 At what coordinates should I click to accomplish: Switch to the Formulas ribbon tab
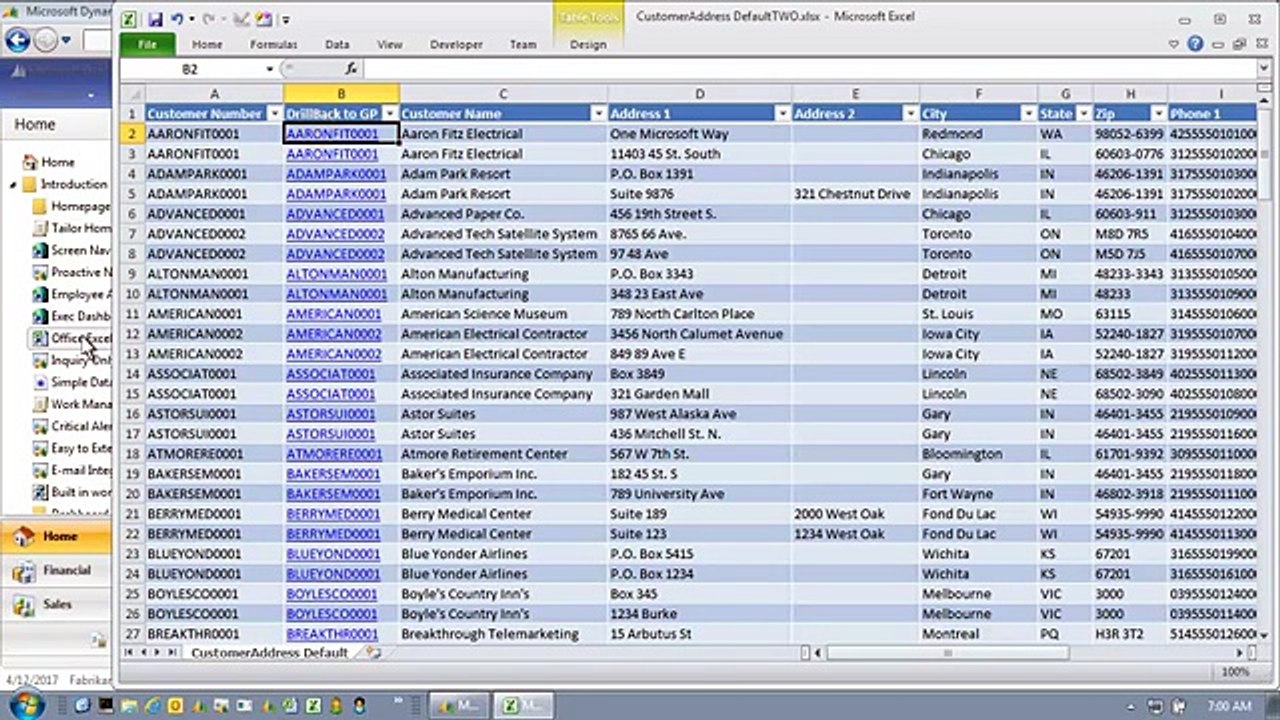273,44
